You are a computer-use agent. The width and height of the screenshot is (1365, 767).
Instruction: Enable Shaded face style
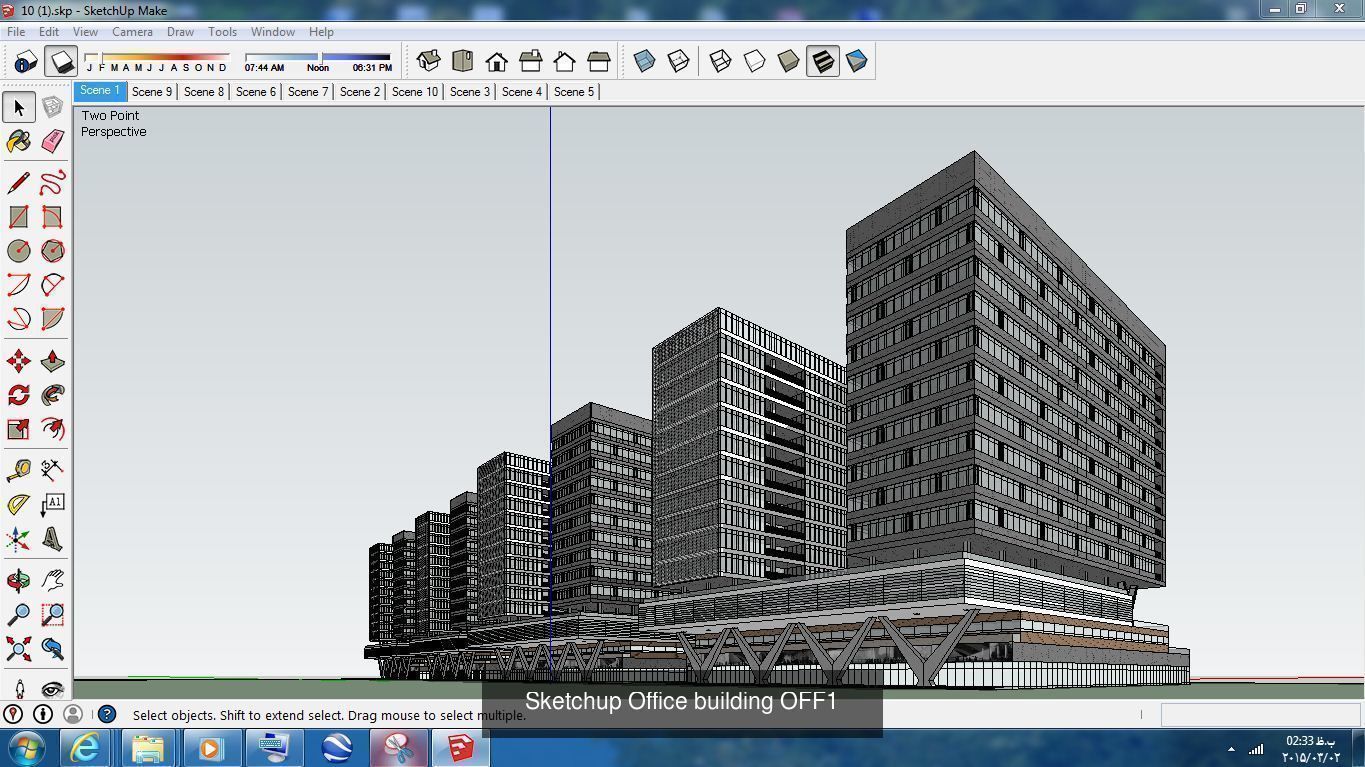789,62
